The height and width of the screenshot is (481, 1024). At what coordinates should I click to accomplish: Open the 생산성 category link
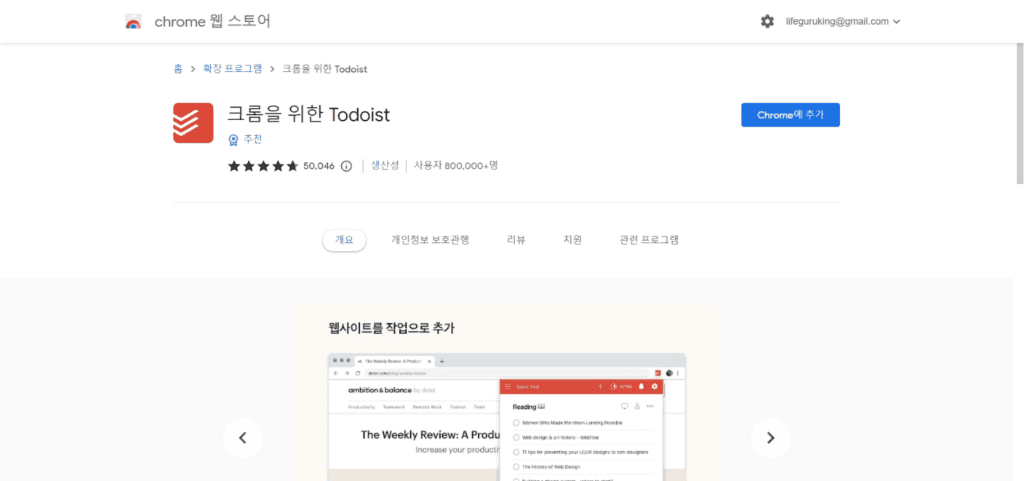pos(385,165)
